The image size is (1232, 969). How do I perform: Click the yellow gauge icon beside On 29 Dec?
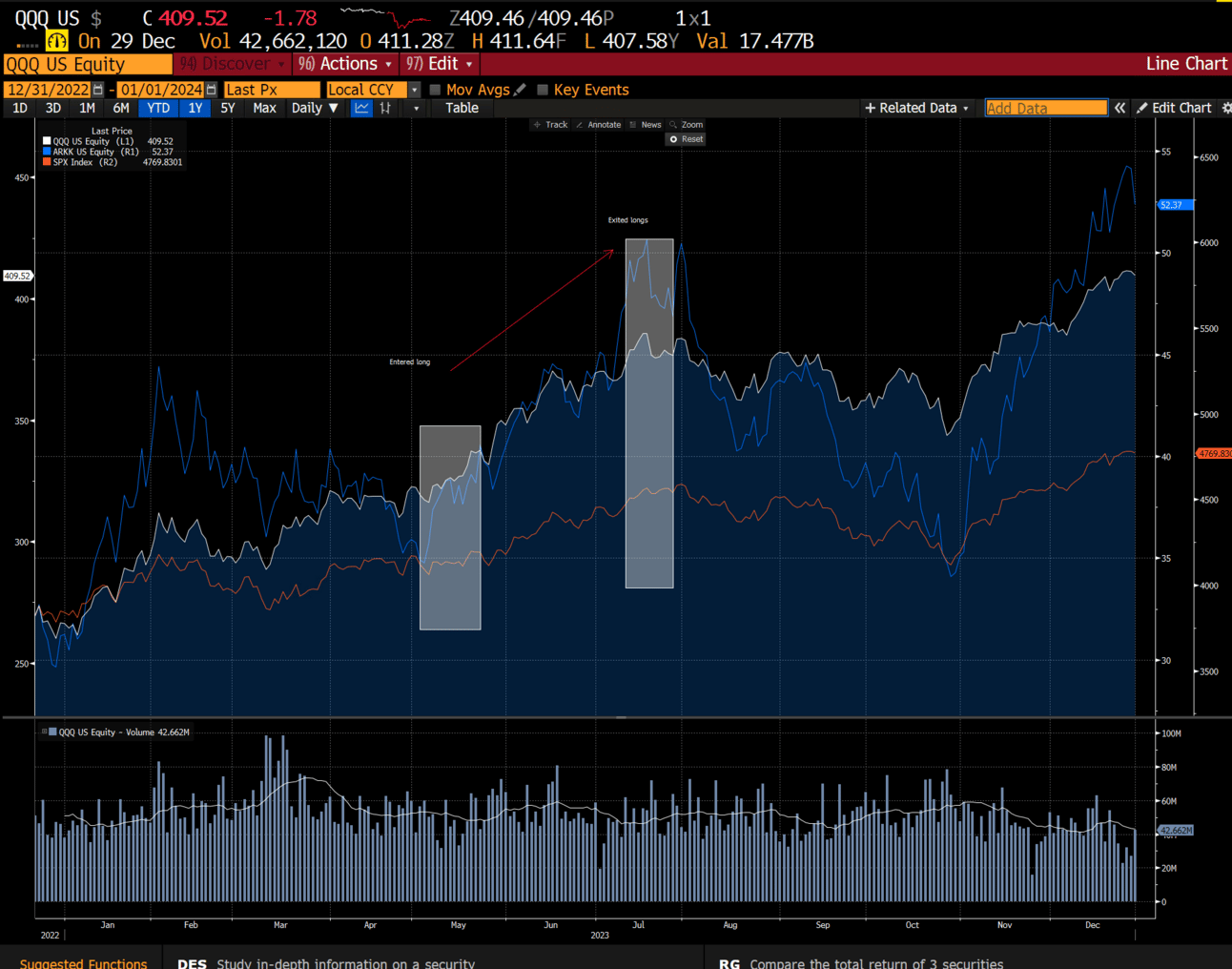coord(57,41)
